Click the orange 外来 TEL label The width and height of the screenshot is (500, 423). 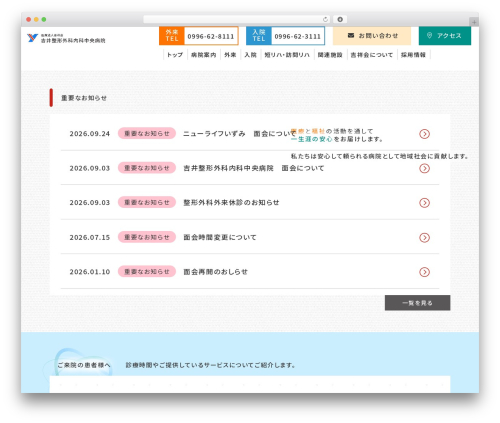pyautogui.click(x=172, y=36)
